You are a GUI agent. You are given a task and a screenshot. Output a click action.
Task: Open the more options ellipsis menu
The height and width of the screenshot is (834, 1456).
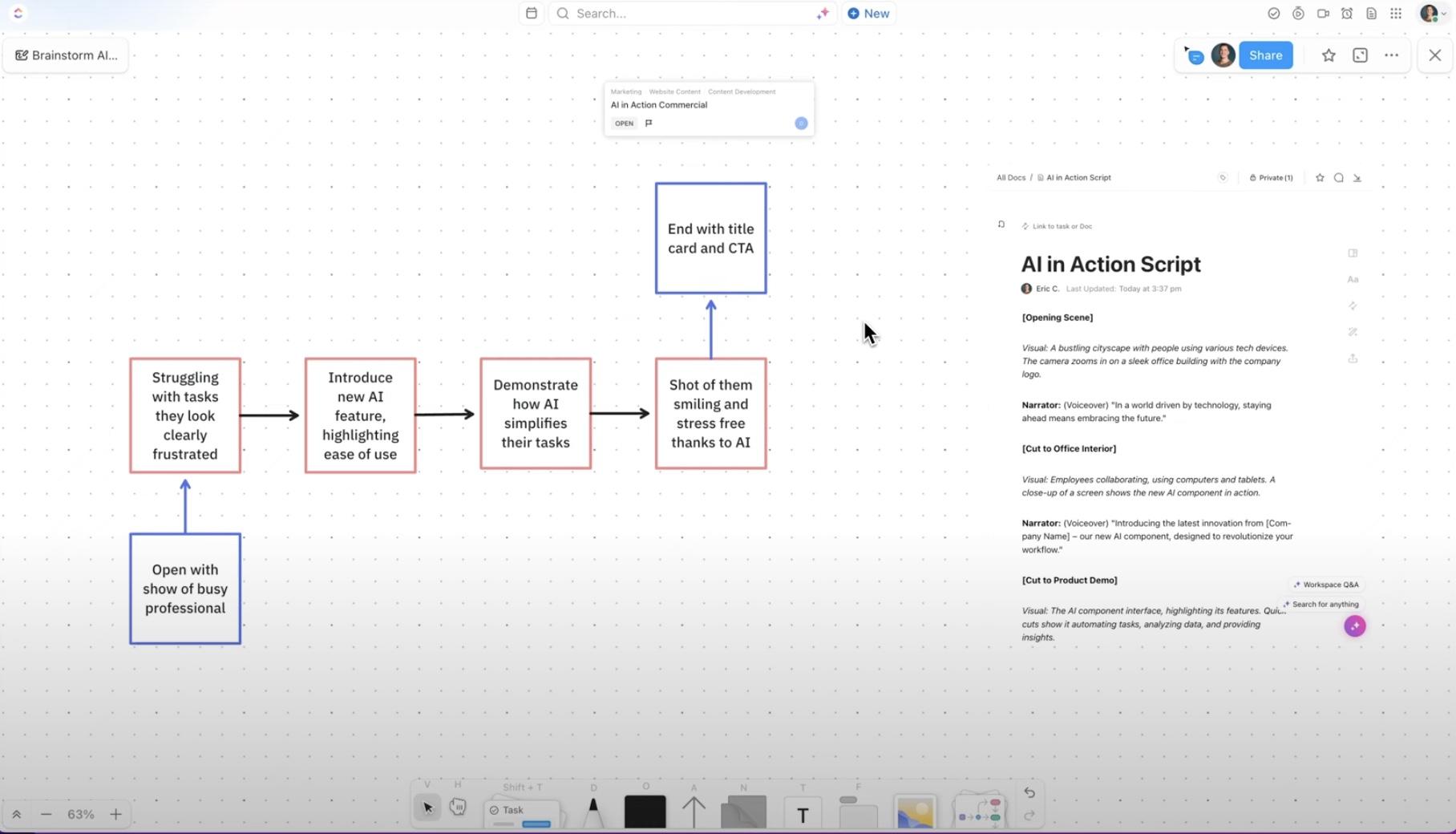tap(1392, 55)
